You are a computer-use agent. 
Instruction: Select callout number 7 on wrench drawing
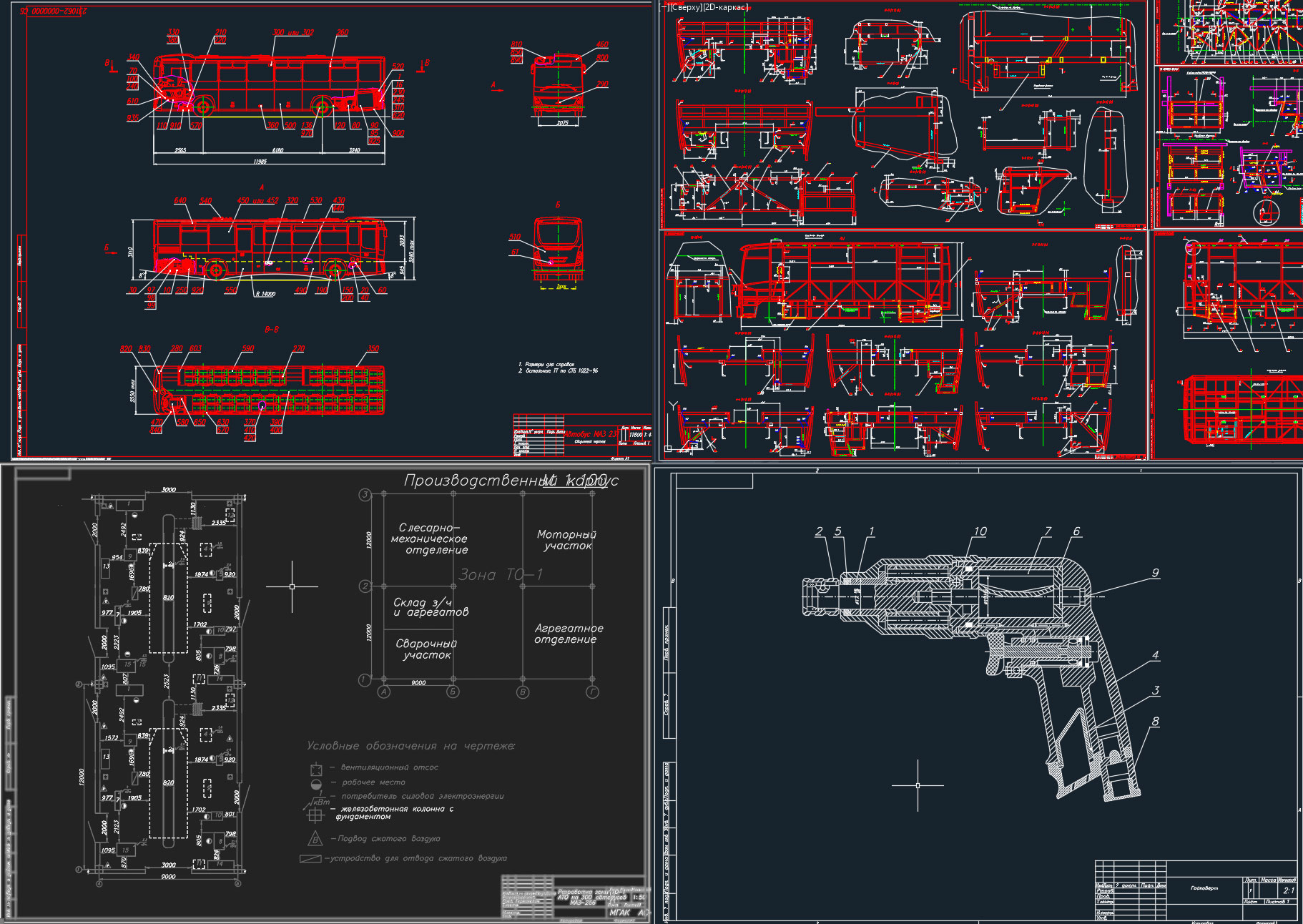pos(1048,531)
